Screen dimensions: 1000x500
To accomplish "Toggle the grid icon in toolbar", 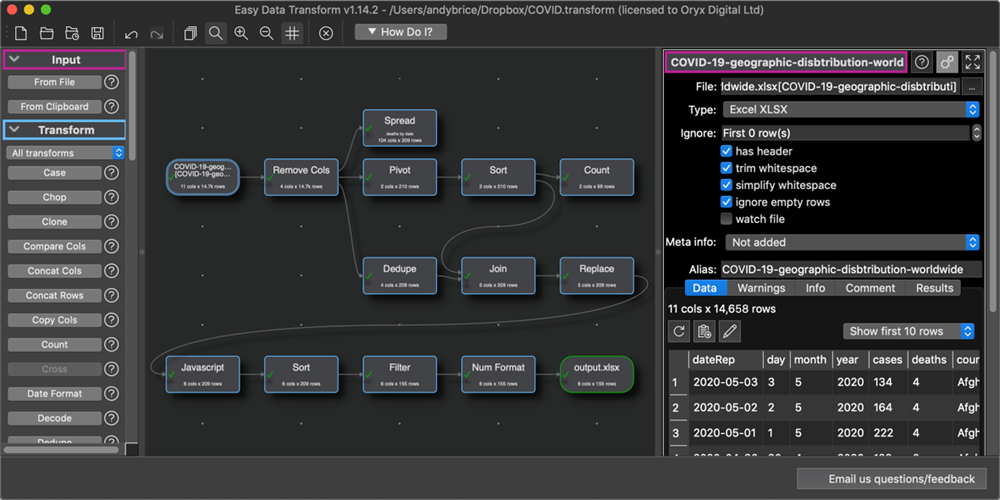I will point(292,33).
